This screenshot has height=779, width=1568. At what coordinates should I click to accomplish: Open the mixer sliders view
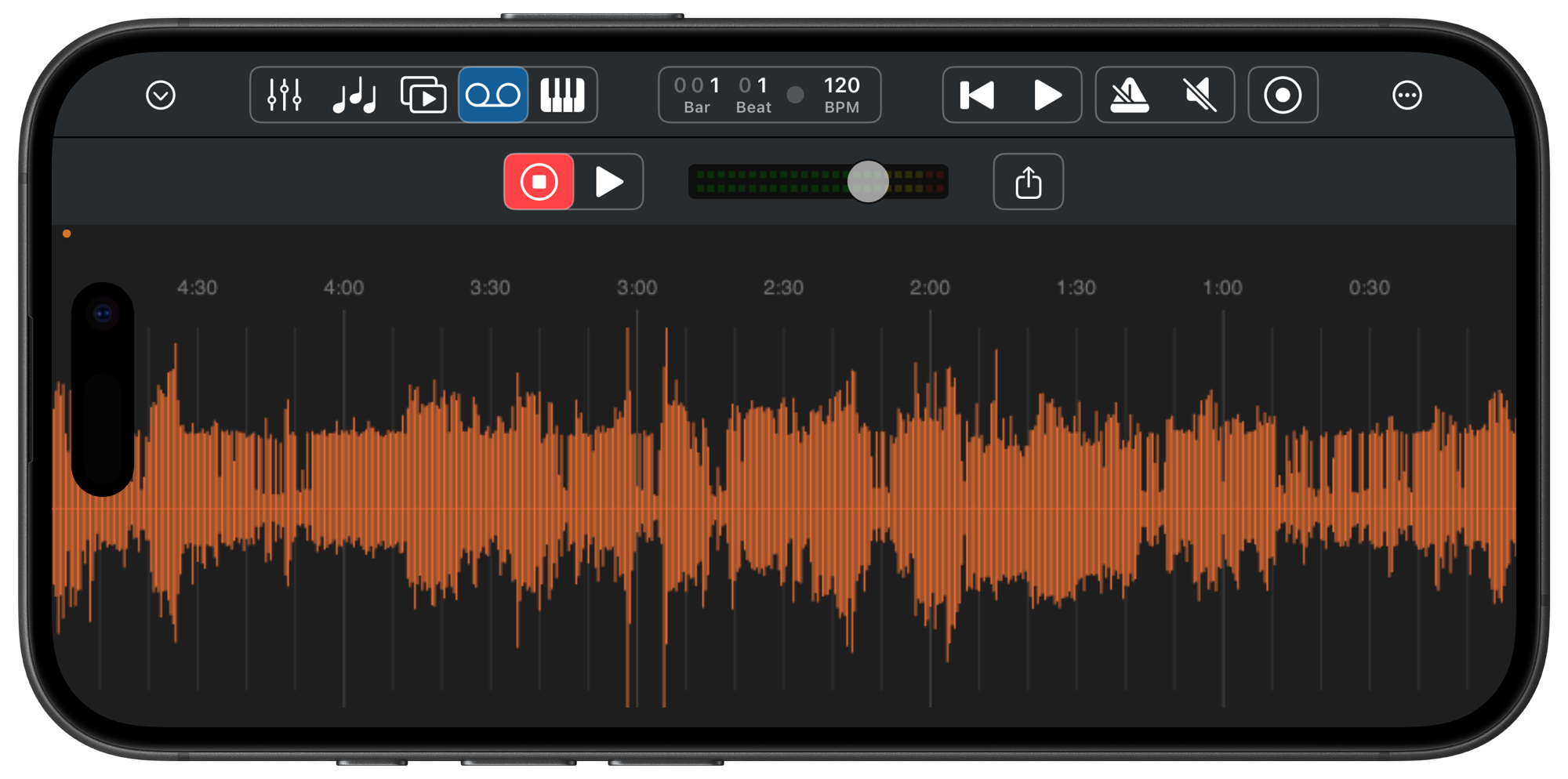pyautogui.click(x=284, y=96)
